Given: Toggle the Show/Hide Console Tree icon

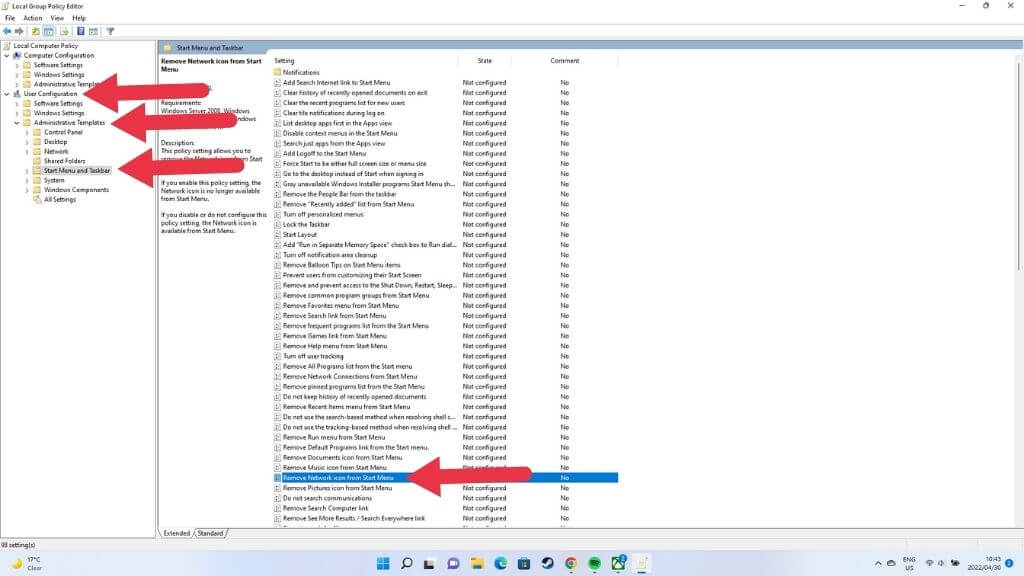Looking at the screenshot, I should pyautogui.click(x=48, y=31).
